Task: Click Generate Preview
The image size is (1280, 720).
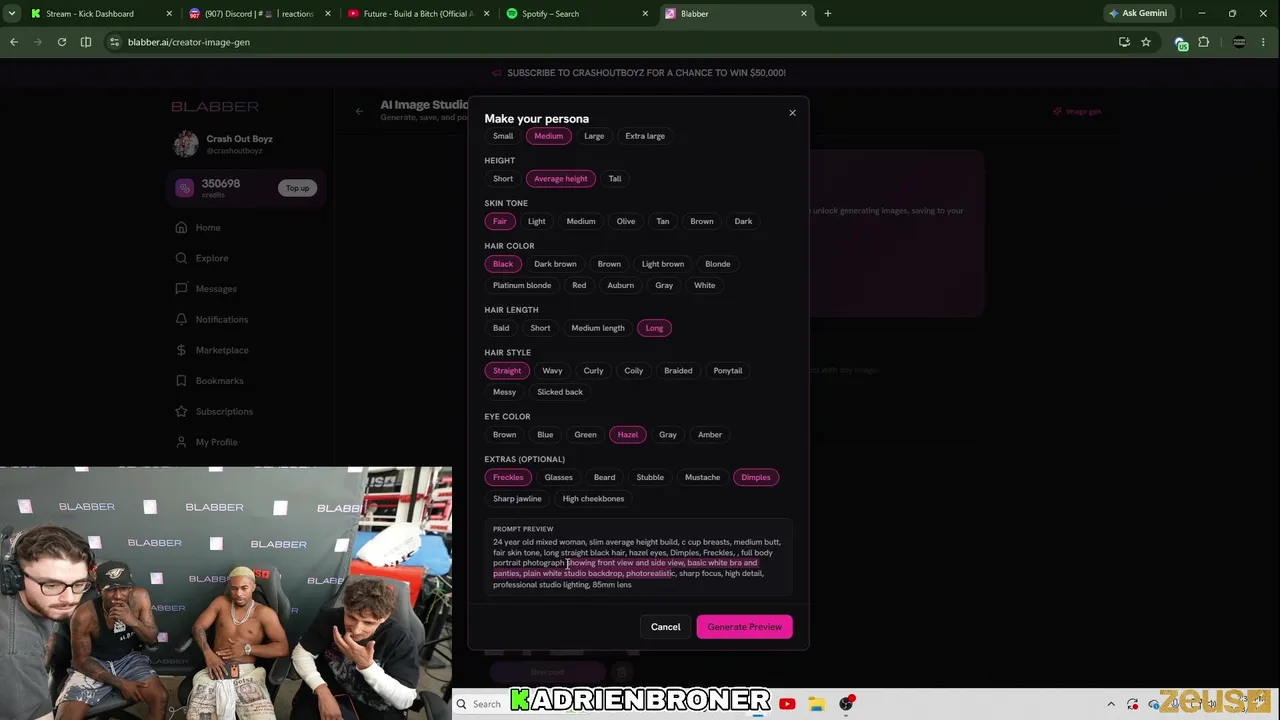Action: point(745,627)
